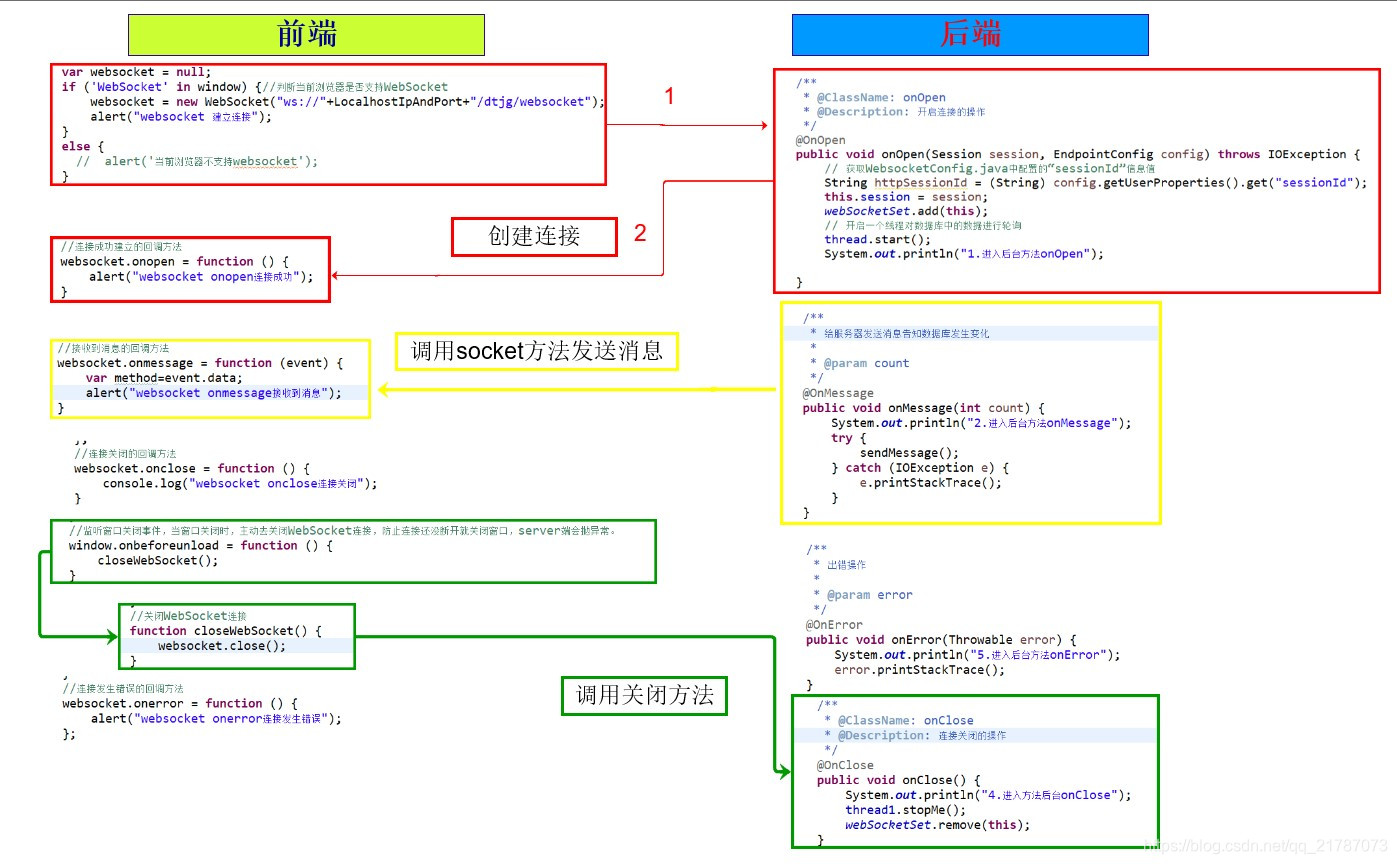
Task: Click the @OnMessage annotation
Action: (x=837, y=393)
